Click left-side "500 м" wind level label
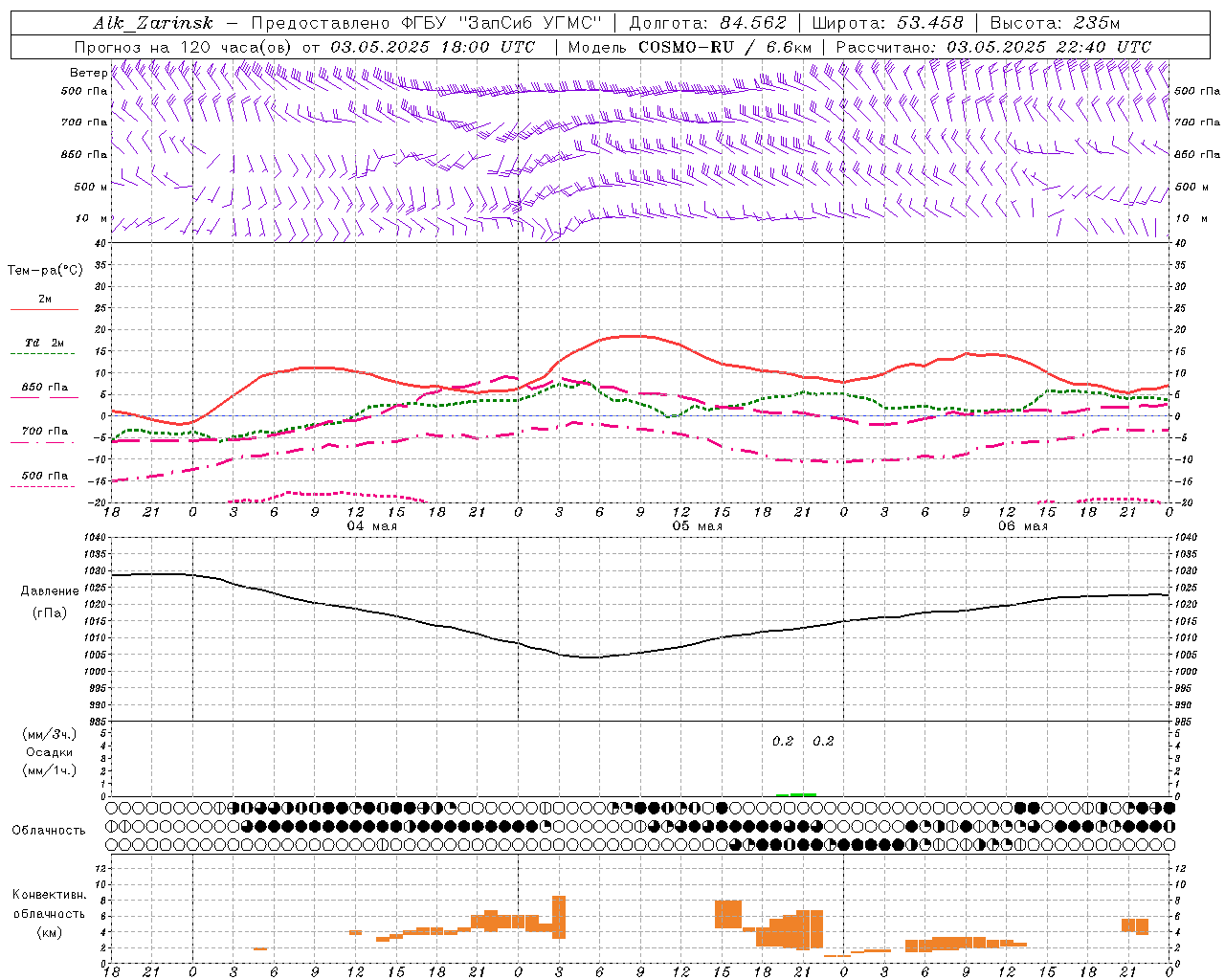The image size is (1225, 980). 91,187
